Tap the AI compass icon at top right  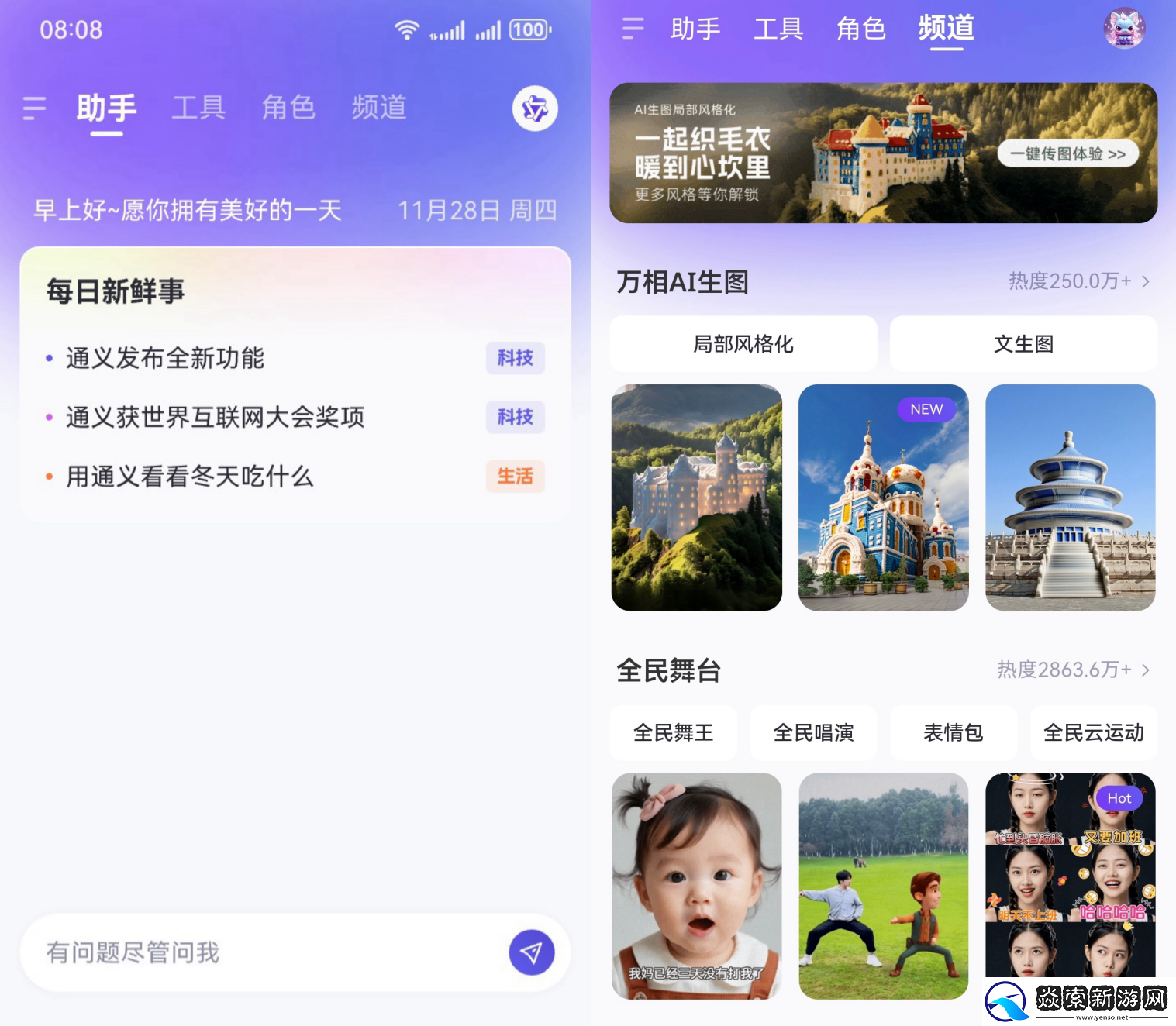(x=533, y=108)
